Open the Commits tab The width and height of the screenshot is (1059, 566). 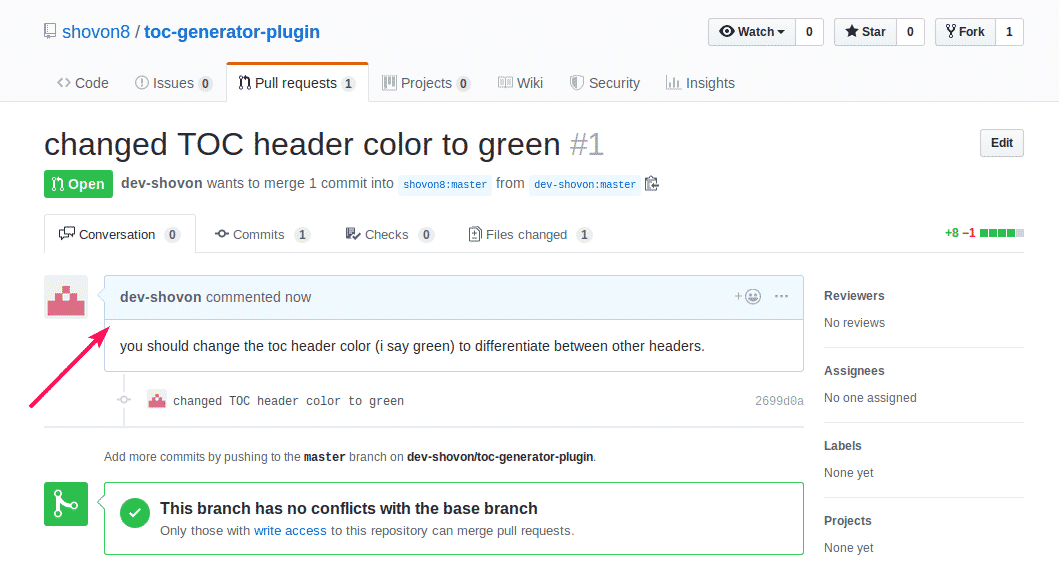click(x=262, y=234)
